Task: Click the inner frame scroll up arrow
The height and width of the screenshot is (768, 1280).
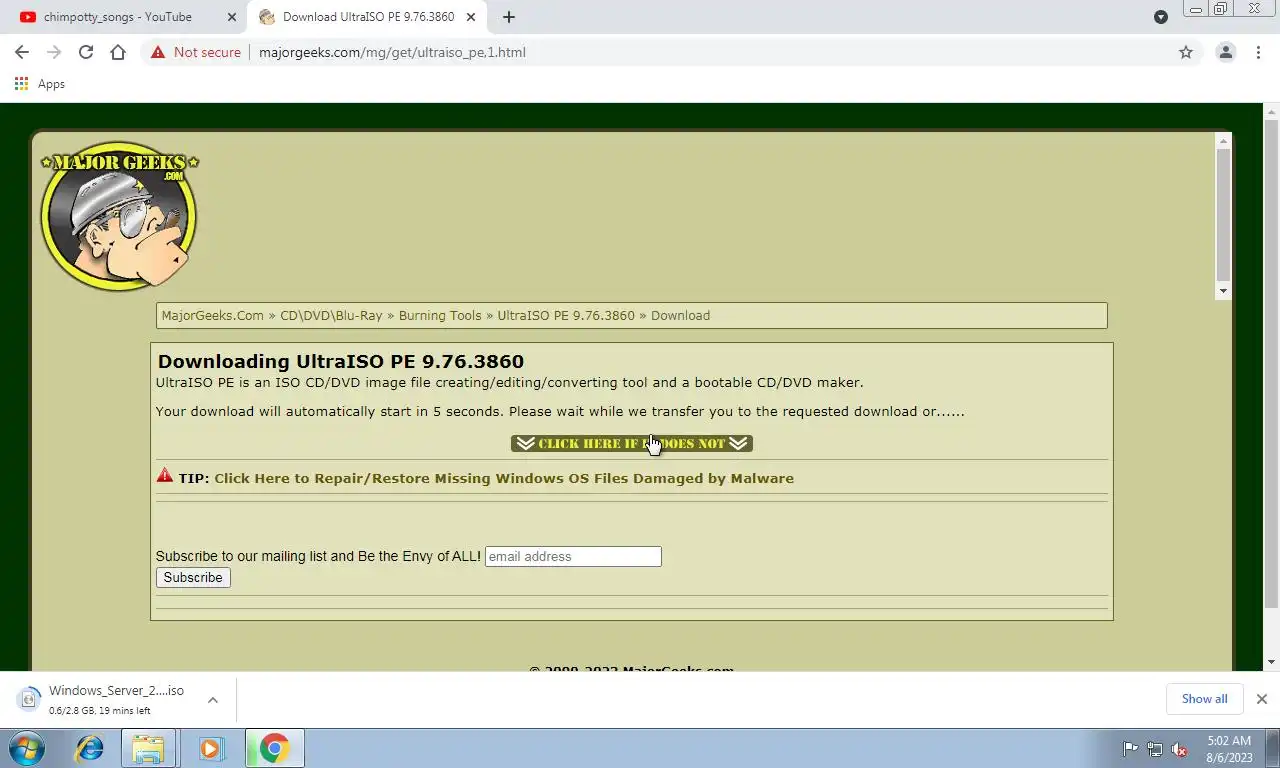Action: [1223, 141]
